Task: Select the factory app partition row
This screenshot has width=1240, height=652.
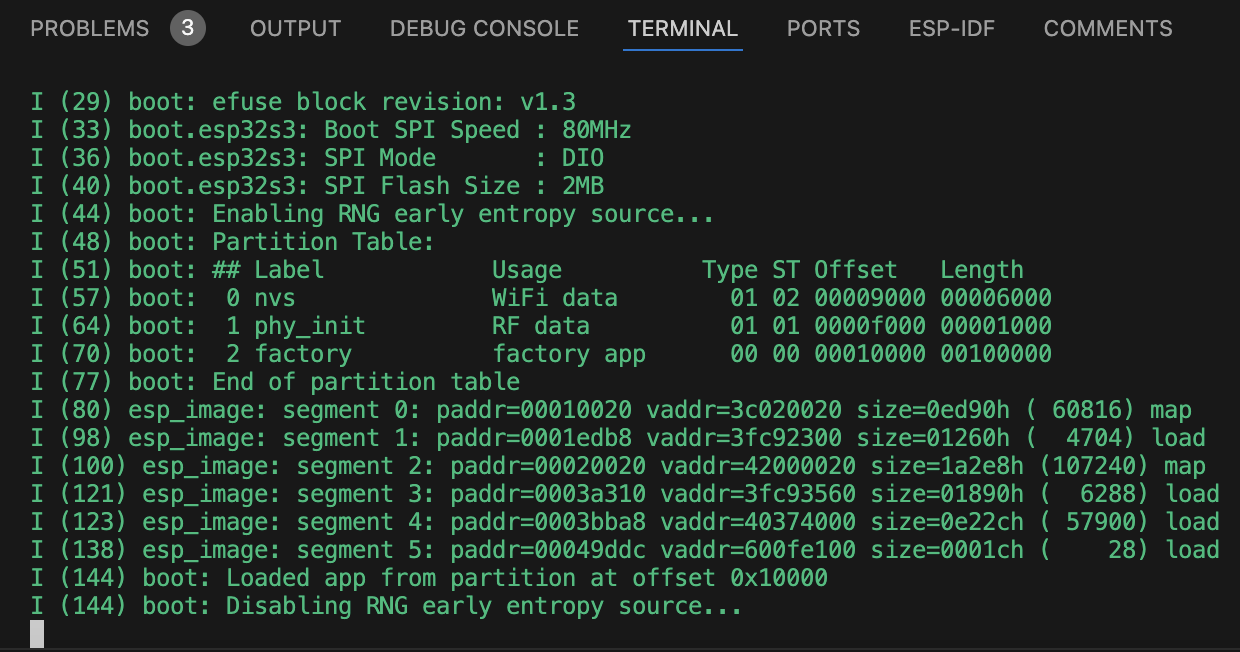Action: point(540,354)
